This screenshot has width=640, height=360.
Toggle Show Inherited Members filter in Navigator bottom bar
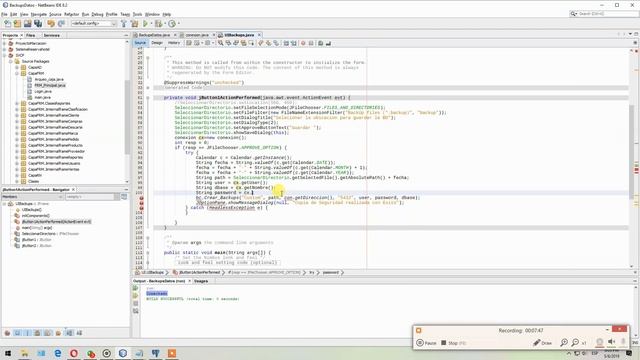pos(7,333)
